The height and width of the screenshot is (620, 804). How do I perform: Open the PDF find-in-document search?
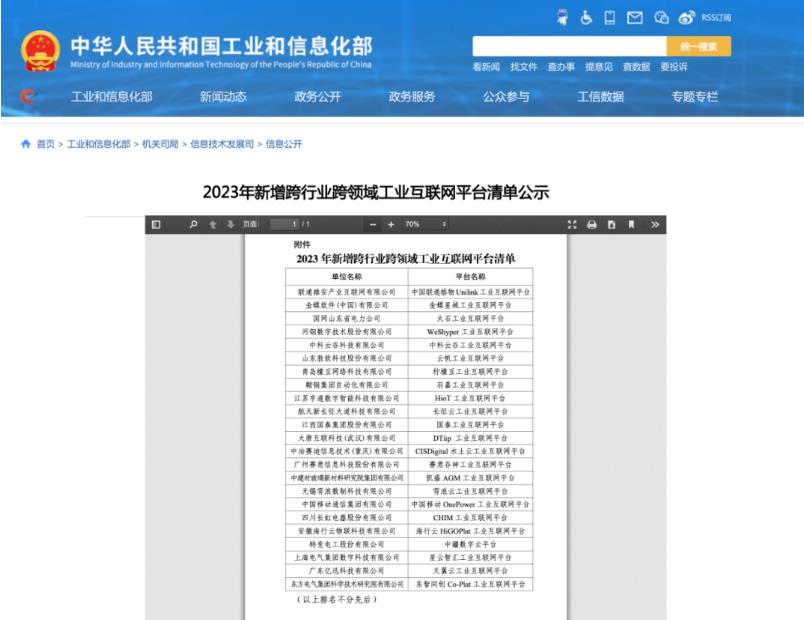(193, 224)
